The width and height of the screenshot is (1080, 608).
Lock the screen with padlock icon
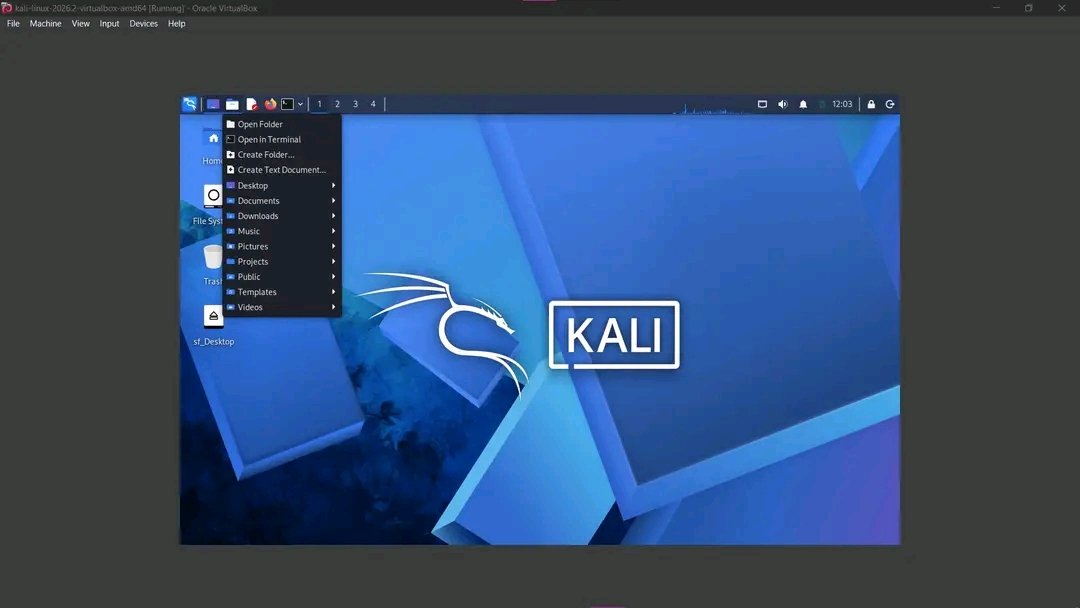point(871,104)
